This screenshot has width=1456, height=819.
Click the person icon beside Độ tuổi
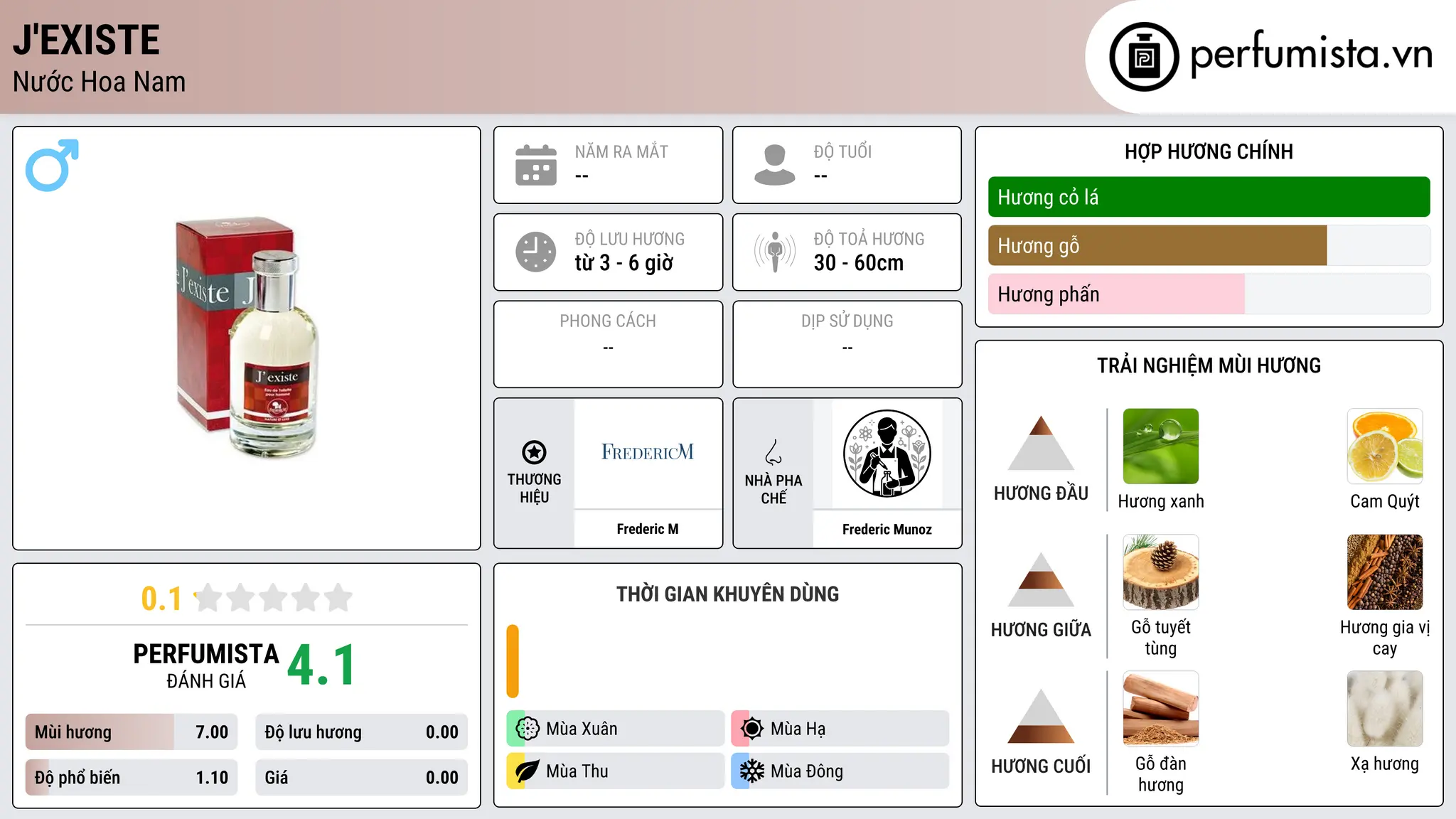click(x=775, y=165)
